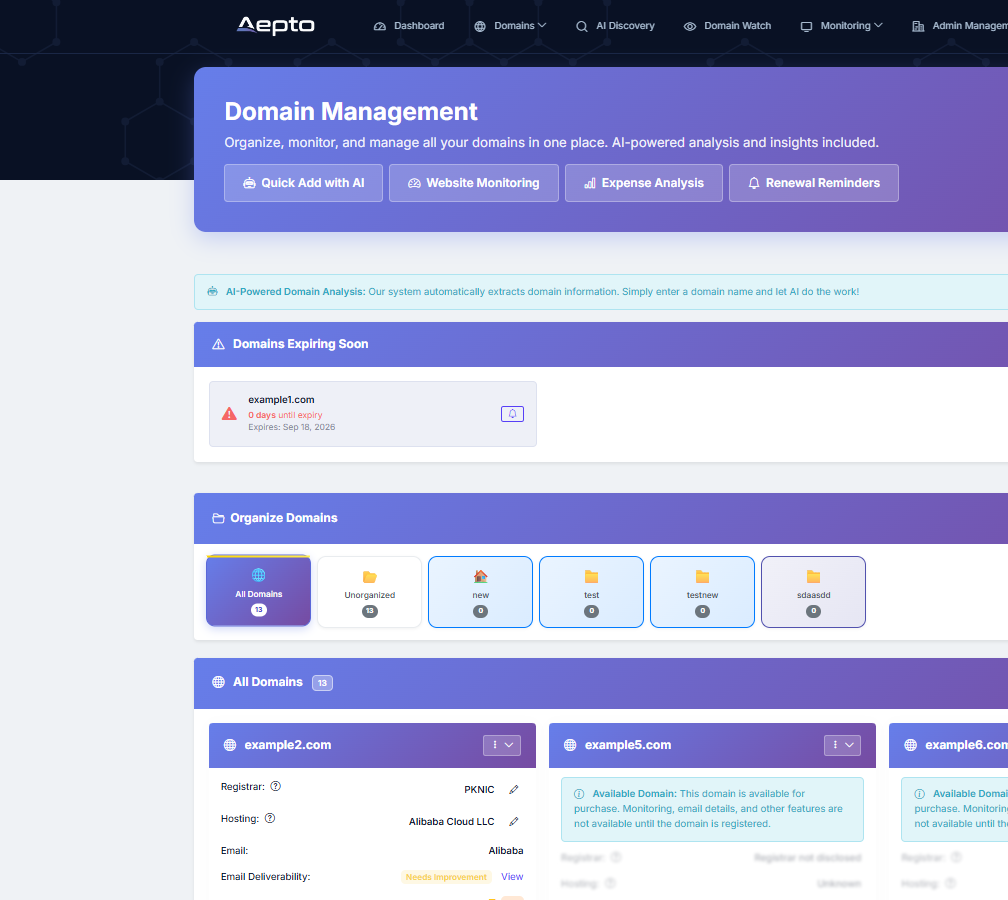Open example5.com card options dropdown
Image resolution: width=1008 pixels, height=900 pixels.
click(x=842, y=745)
